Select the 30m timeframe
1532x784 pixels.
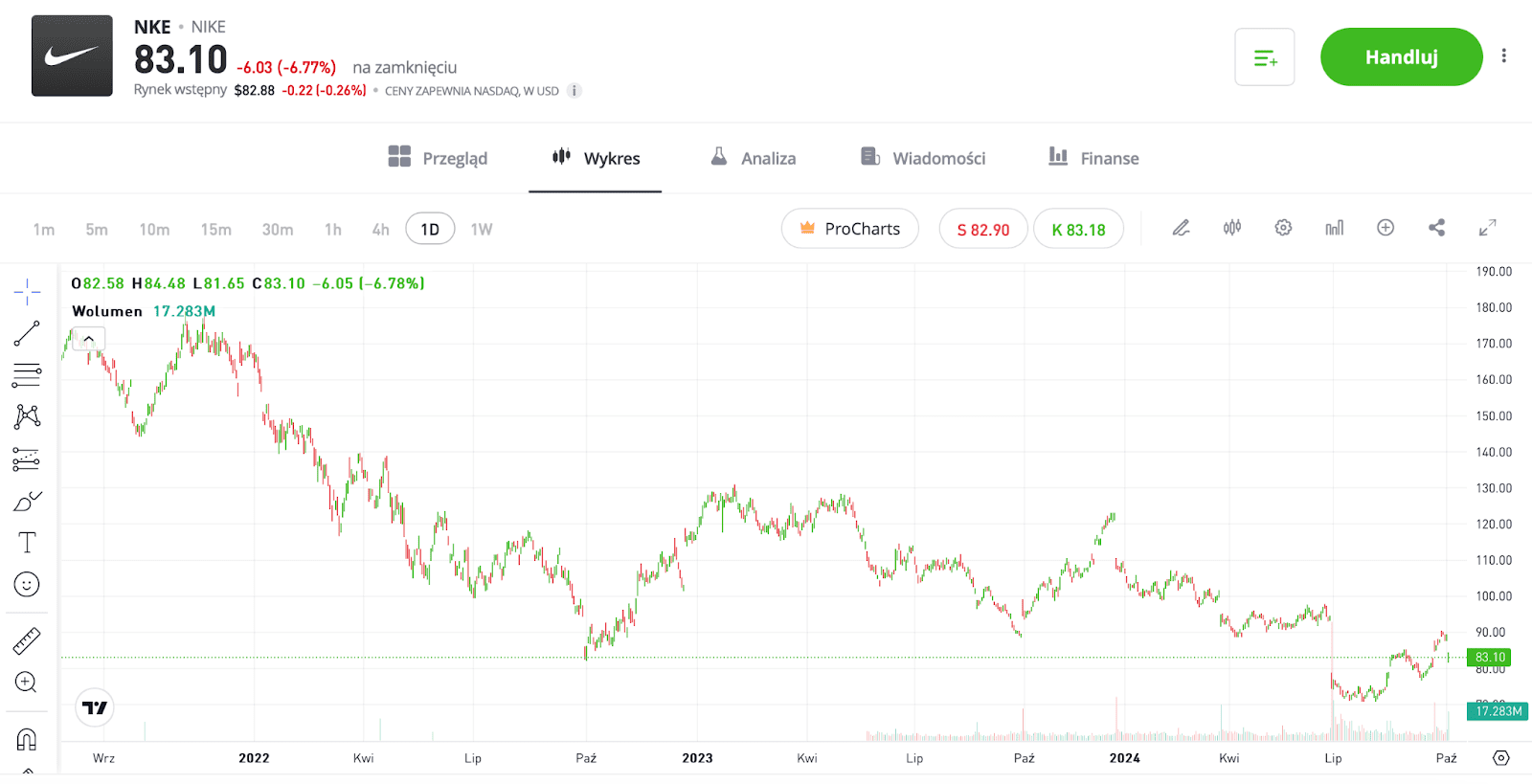(278, 230)
